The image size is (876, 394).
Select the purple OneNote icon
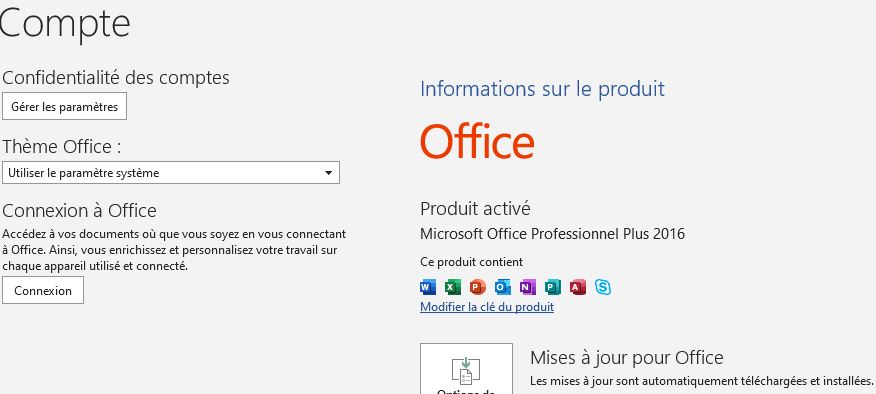(x=527, y=287)
